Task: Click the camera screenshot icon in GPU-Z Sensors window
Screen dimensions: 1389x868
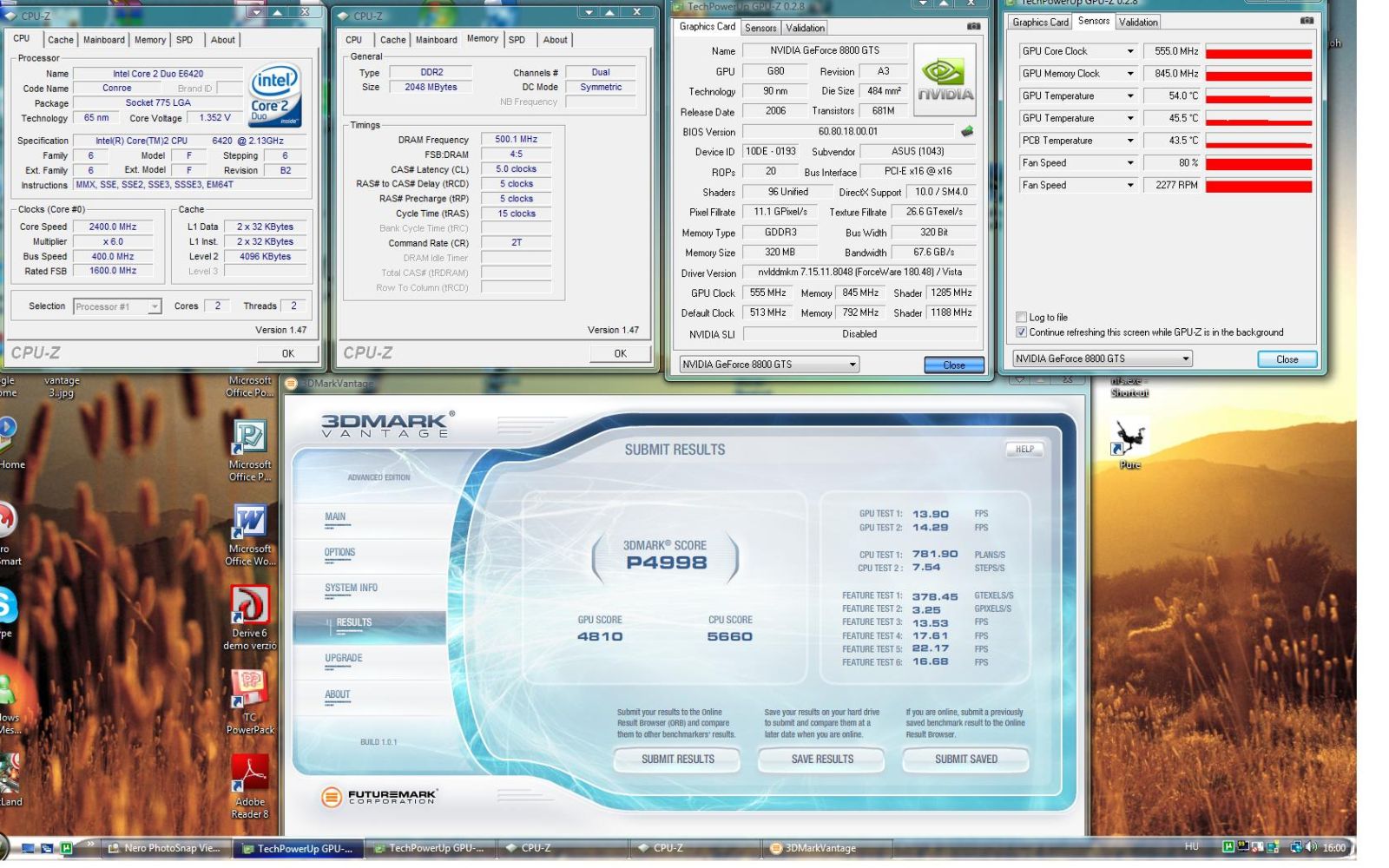Action: 1307,21
